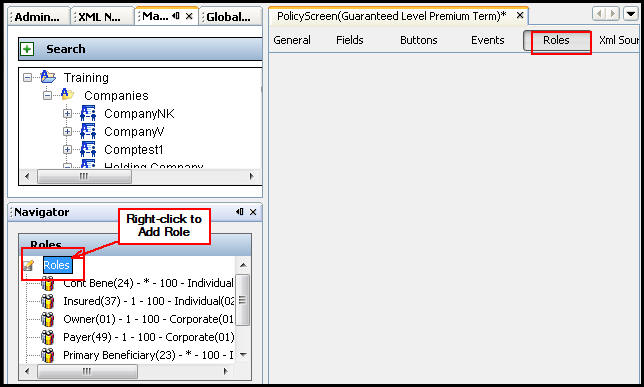The height and width of the screenshot is (387, 644).
Task: Click the Payer(49) role icon
Action: [x=48, y=337]
